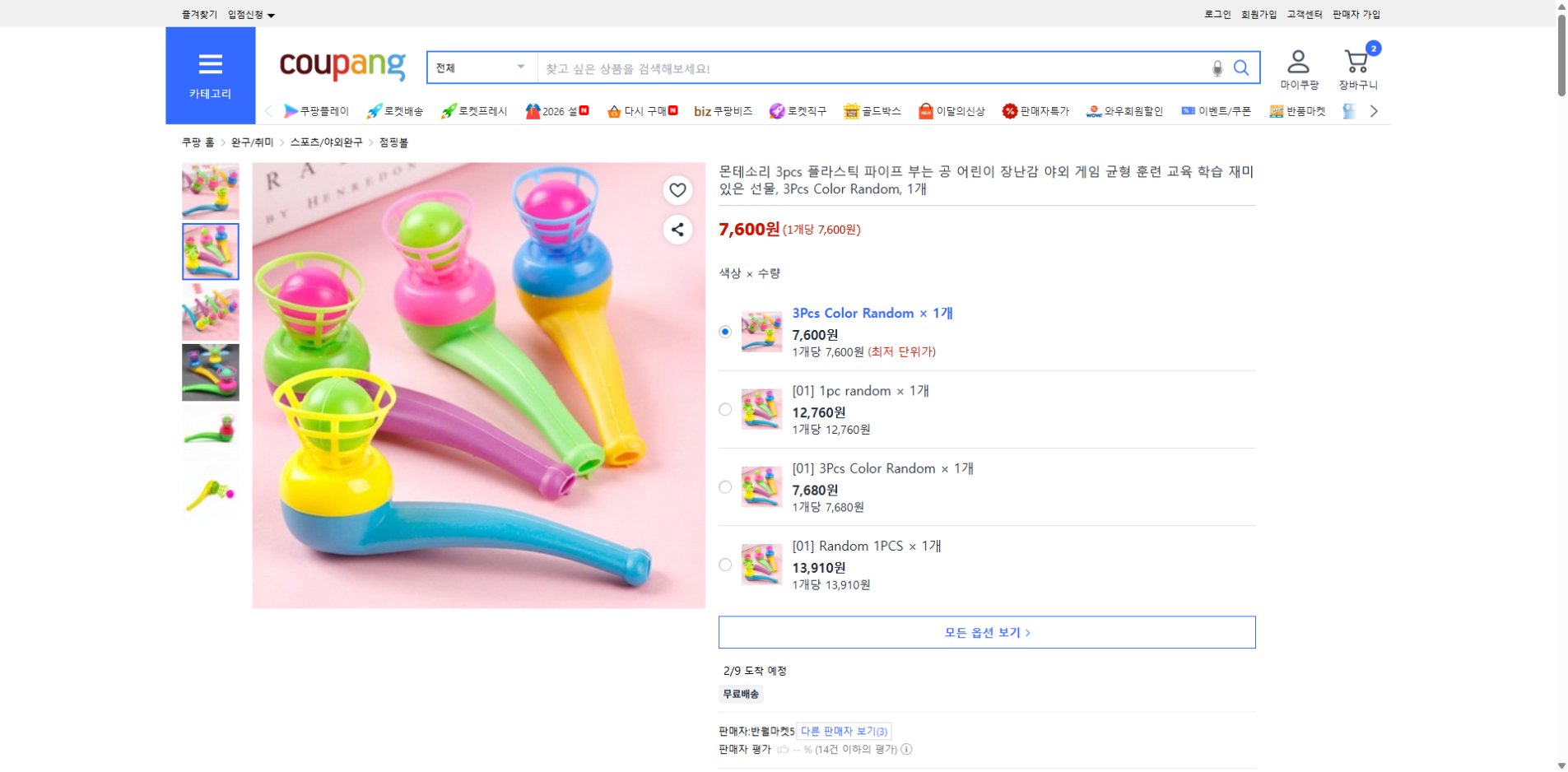This screenshot has height=772, width=1568.
Task: Open the 전체 search category dropdown
Action: 480,67
